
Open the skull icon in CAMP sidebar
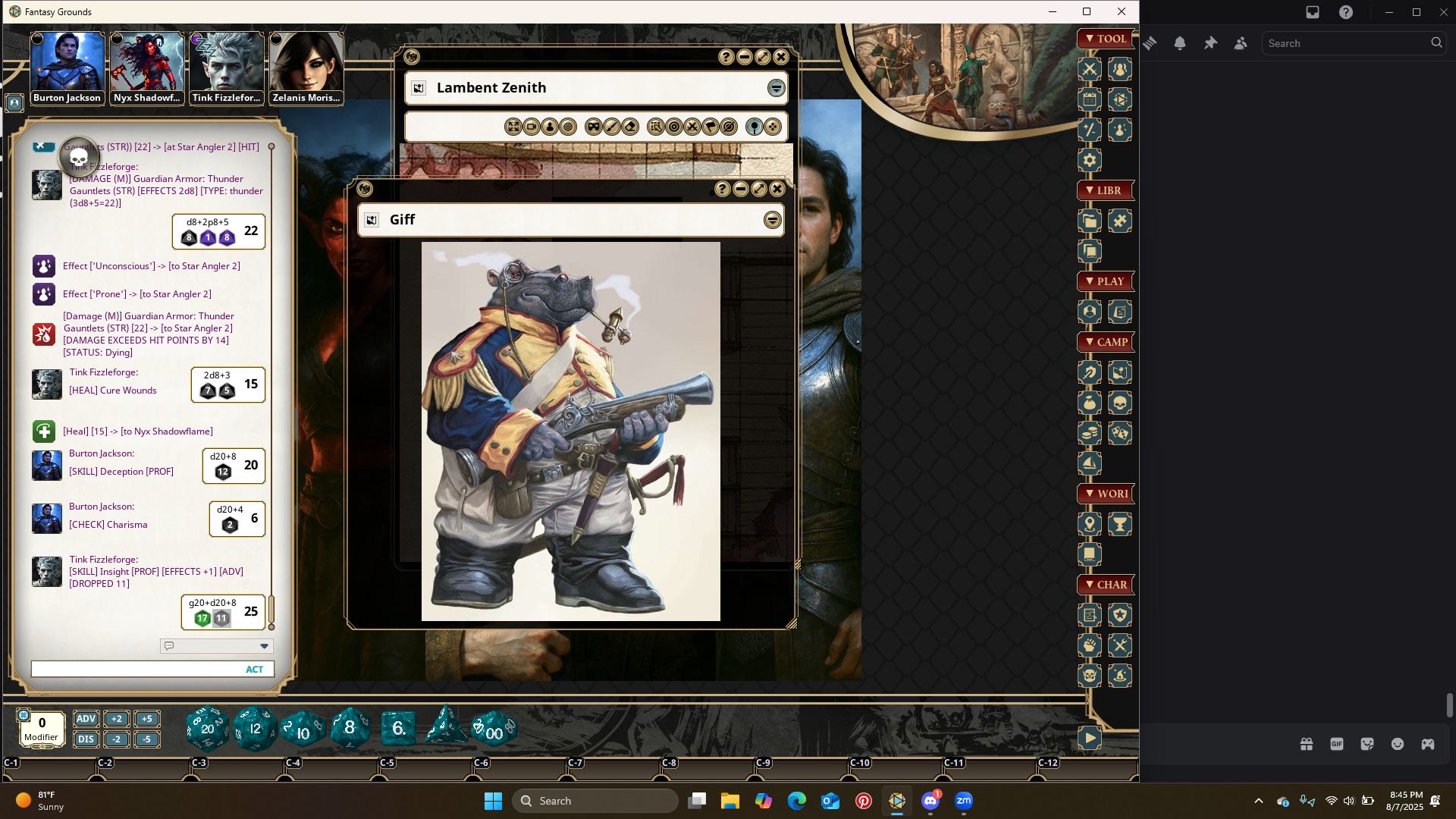tap(1119, 403)
